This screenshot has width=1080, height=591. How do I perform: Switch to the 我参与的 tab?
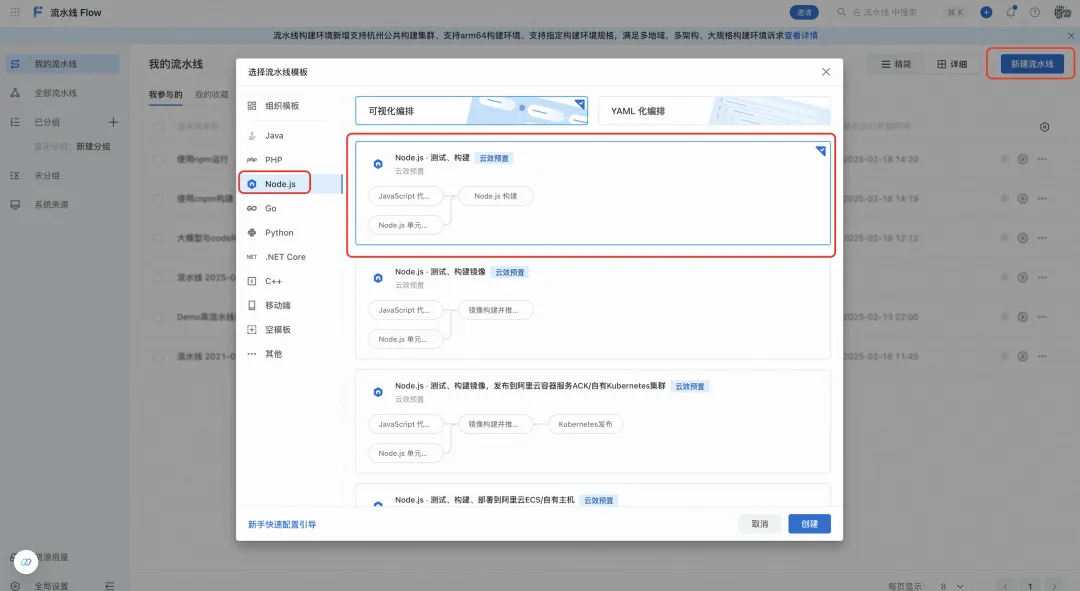(165, 94)
